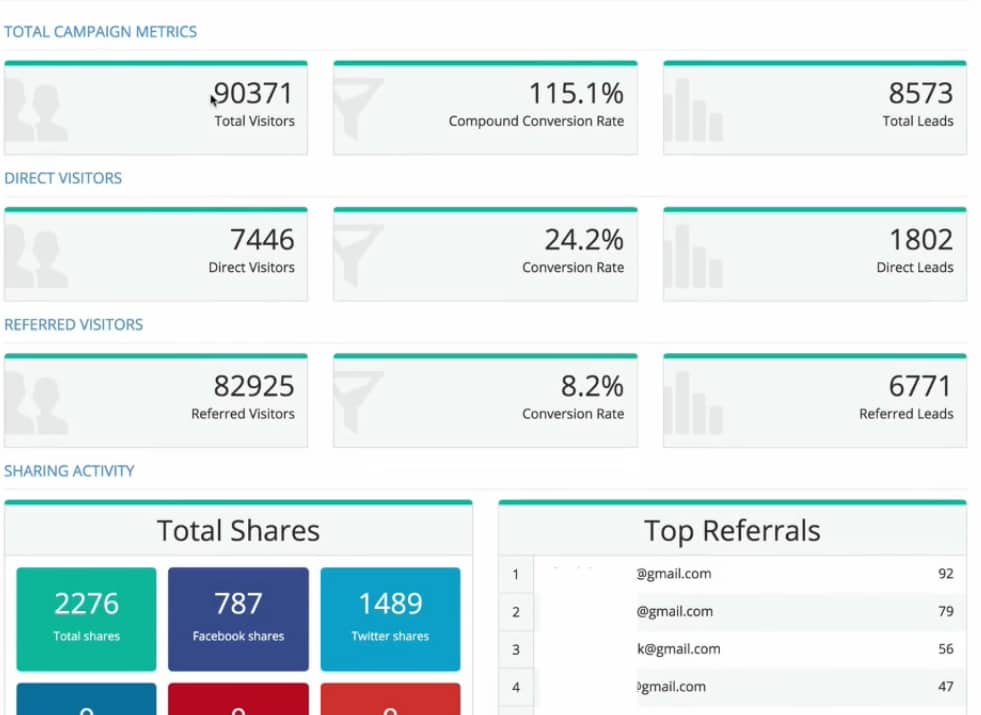Click the Direct Leads label
This screenshot has height=715, width=981.
915,268
